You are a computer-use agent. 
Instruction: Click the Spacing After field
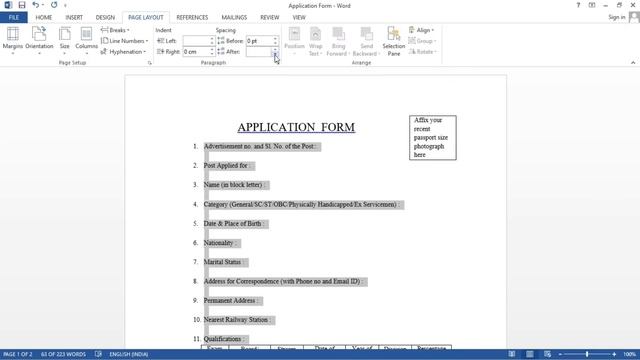pyautogui.click(x=259, y=52)
